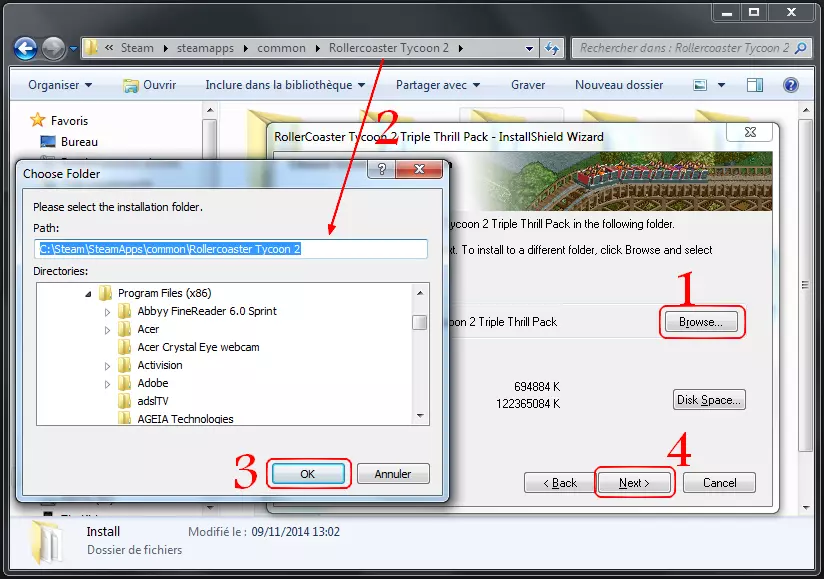824x579 pixels.
Task: Click the Disk Space... button
Action: pos(709,400)
